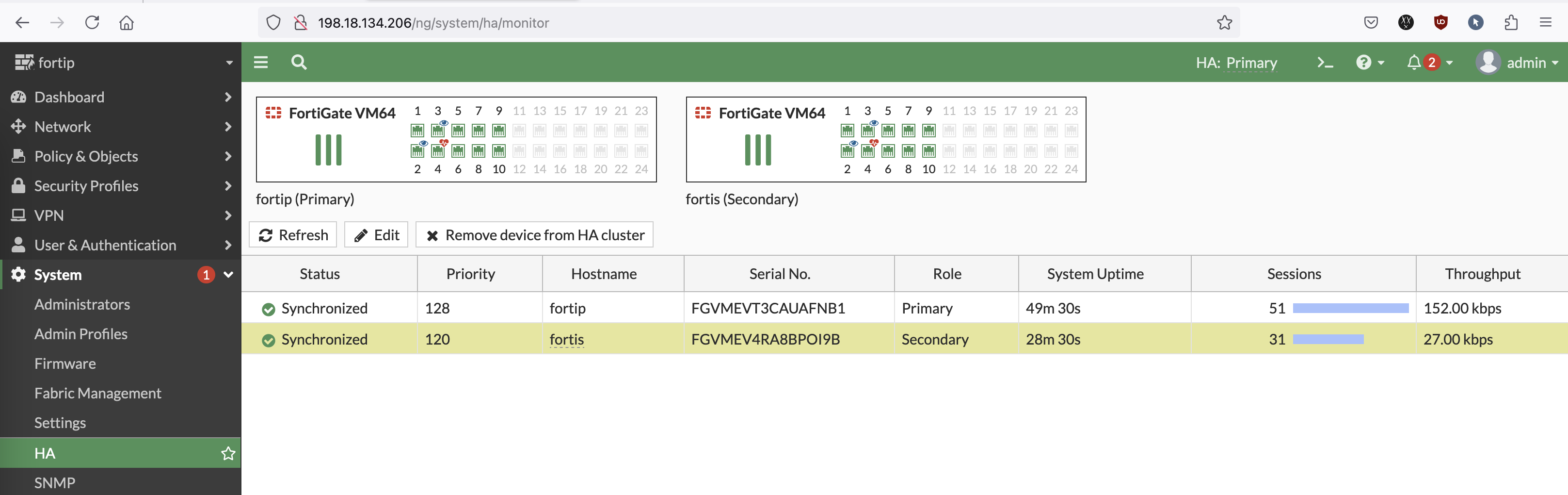Go to Administrators page
Viewport: 1568px width, 495px height.
(x=82, y=304)
